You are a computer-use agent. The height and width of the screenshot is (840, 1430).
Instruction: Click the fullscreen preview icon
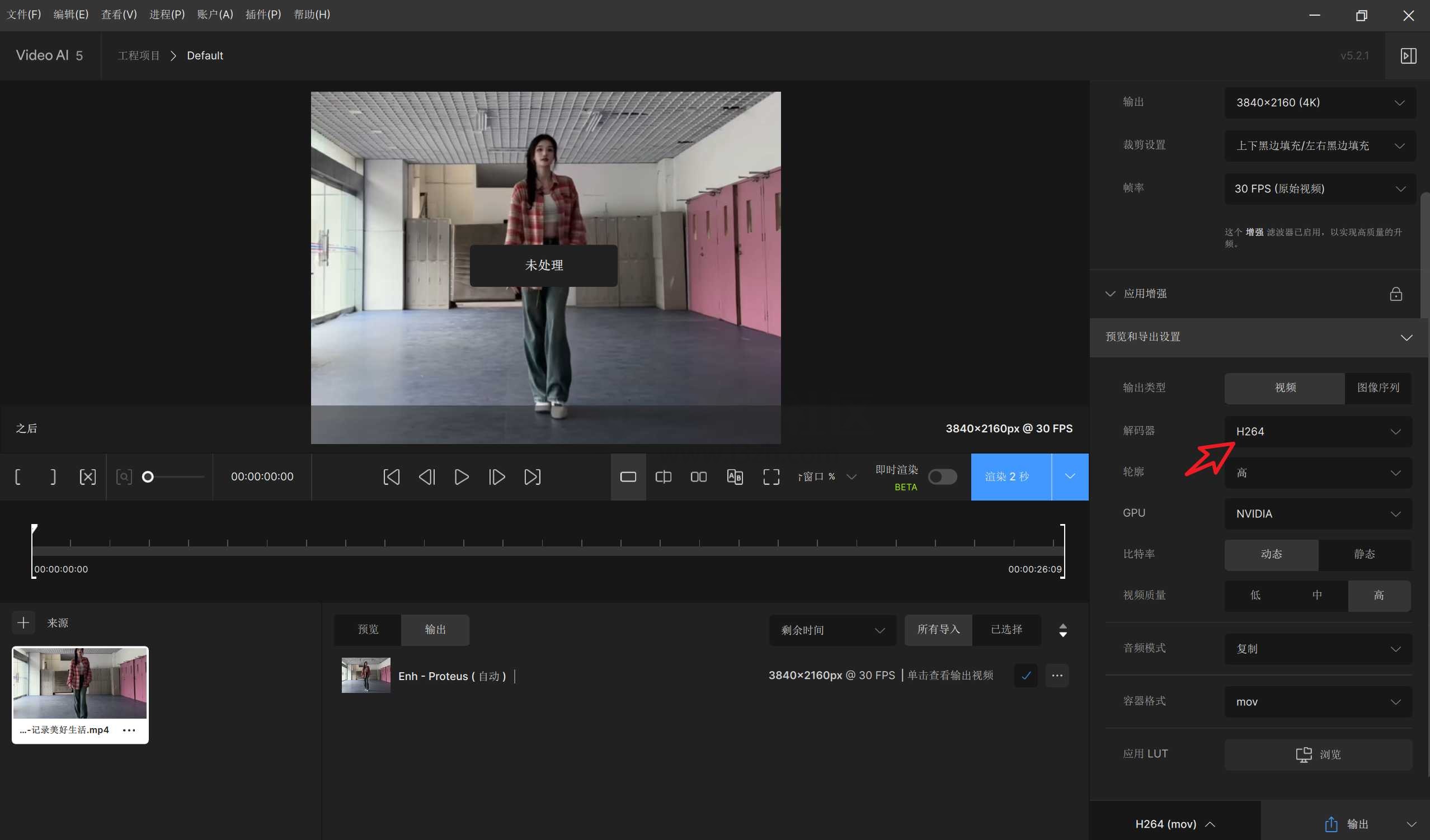(770, 476)
